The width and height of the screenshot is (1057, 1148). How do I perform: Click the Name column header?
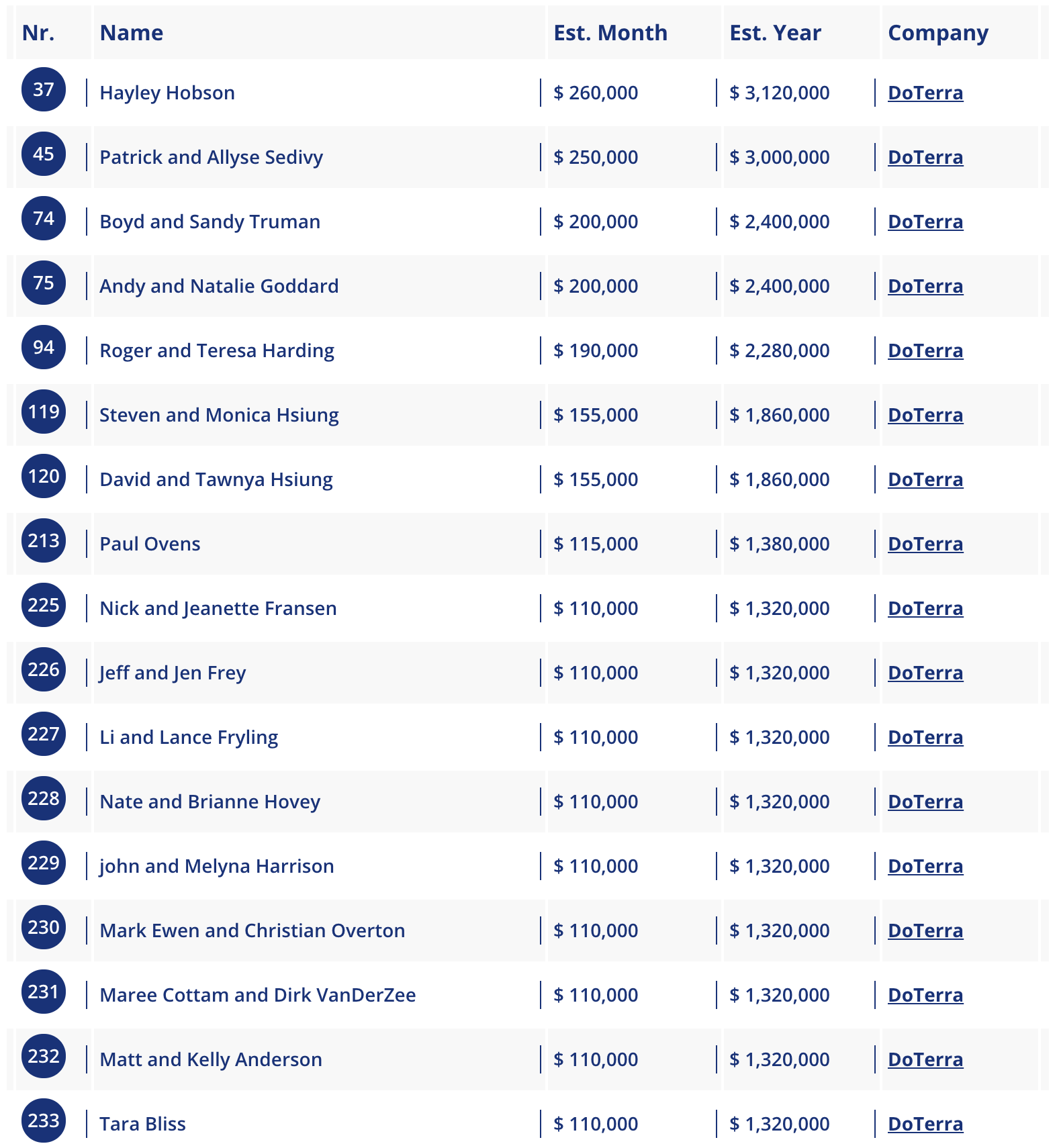click(132, 32)
